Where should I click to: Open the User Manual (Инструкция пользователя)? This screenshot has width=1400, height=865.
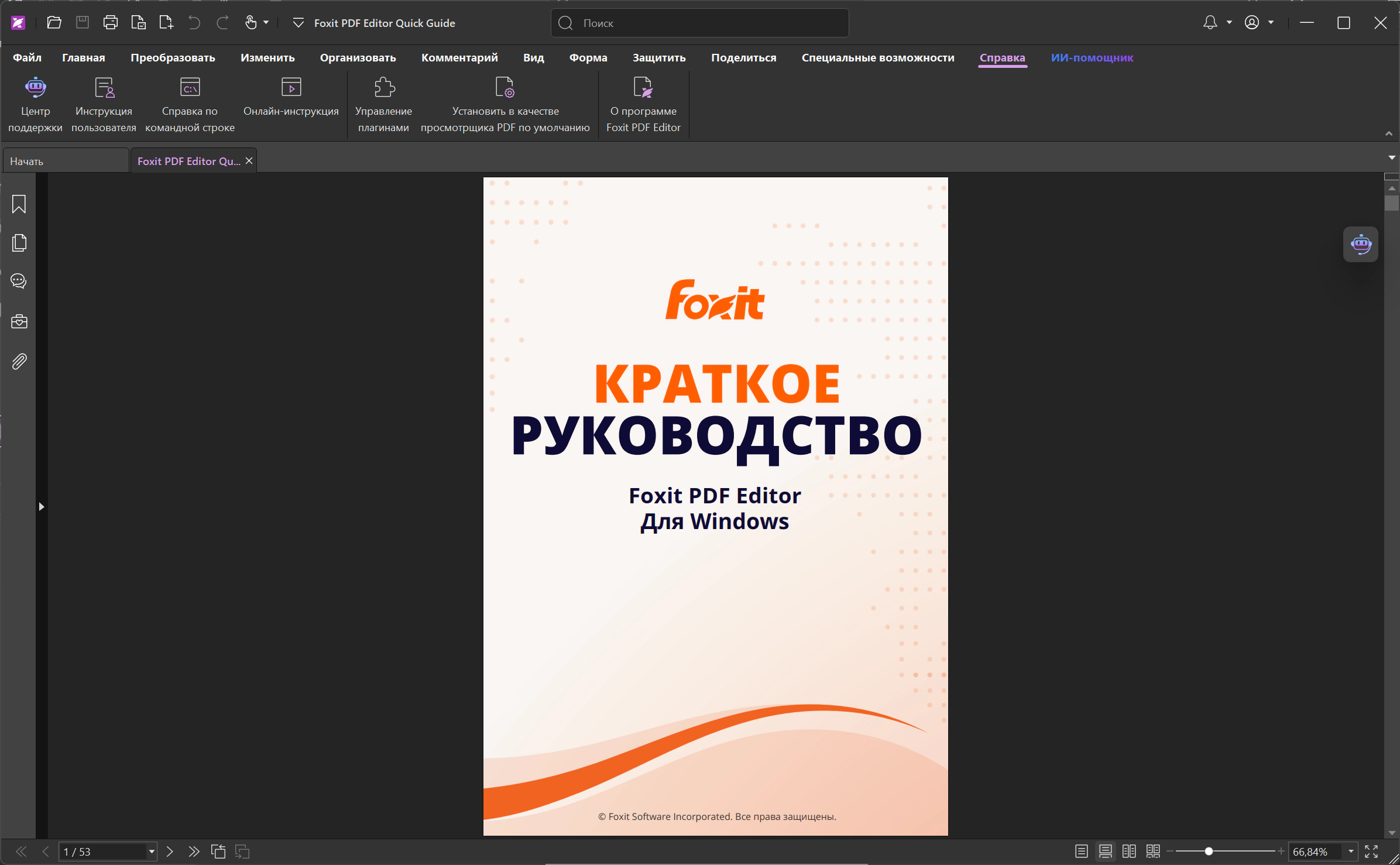click(104, 105)
